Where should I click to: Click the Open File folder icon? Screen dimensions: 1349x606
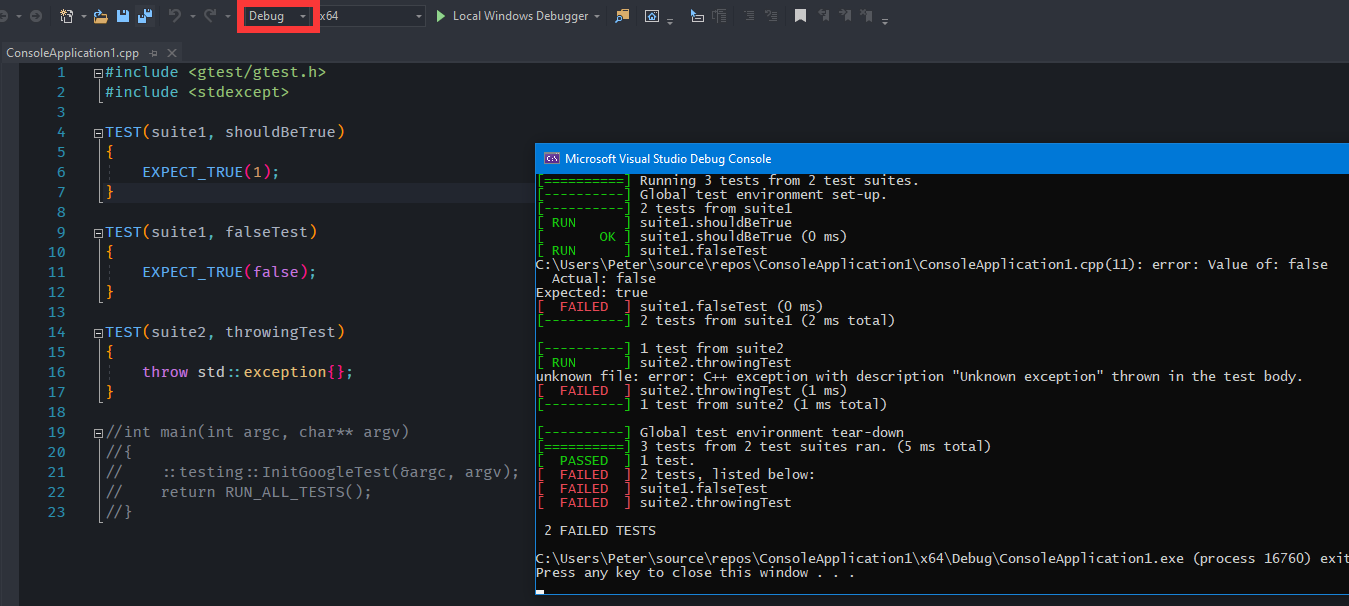tap(100, 16)
